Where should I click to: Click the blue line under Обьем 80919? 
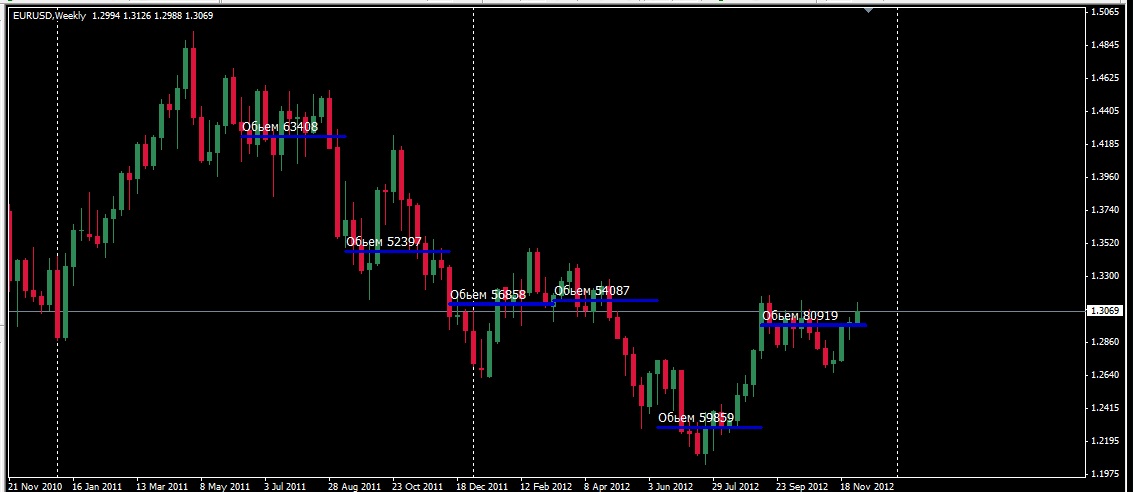pos(813,325)
